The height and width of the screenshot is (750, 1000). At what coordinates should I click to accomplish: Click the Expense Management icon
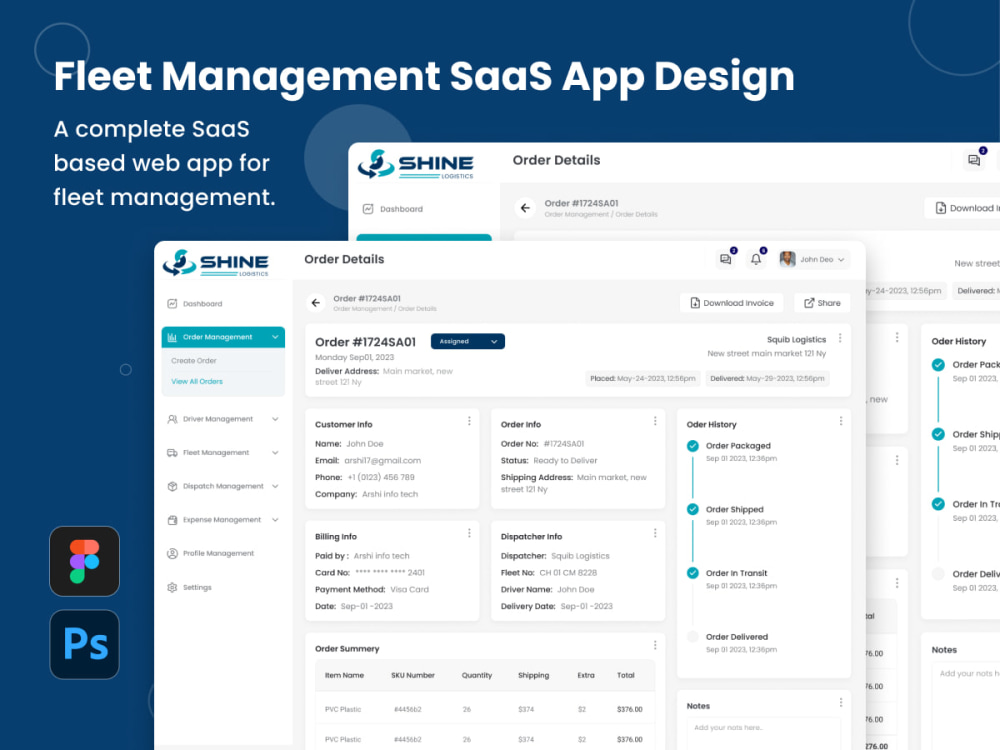pyautogui.click(x=172, y=520)
